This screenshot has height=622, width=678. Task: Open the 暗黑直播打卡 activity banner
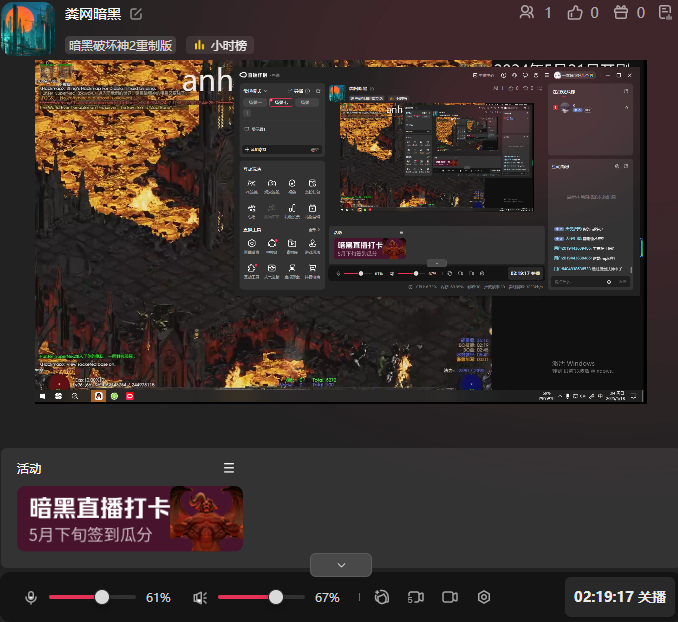point(130,519)
